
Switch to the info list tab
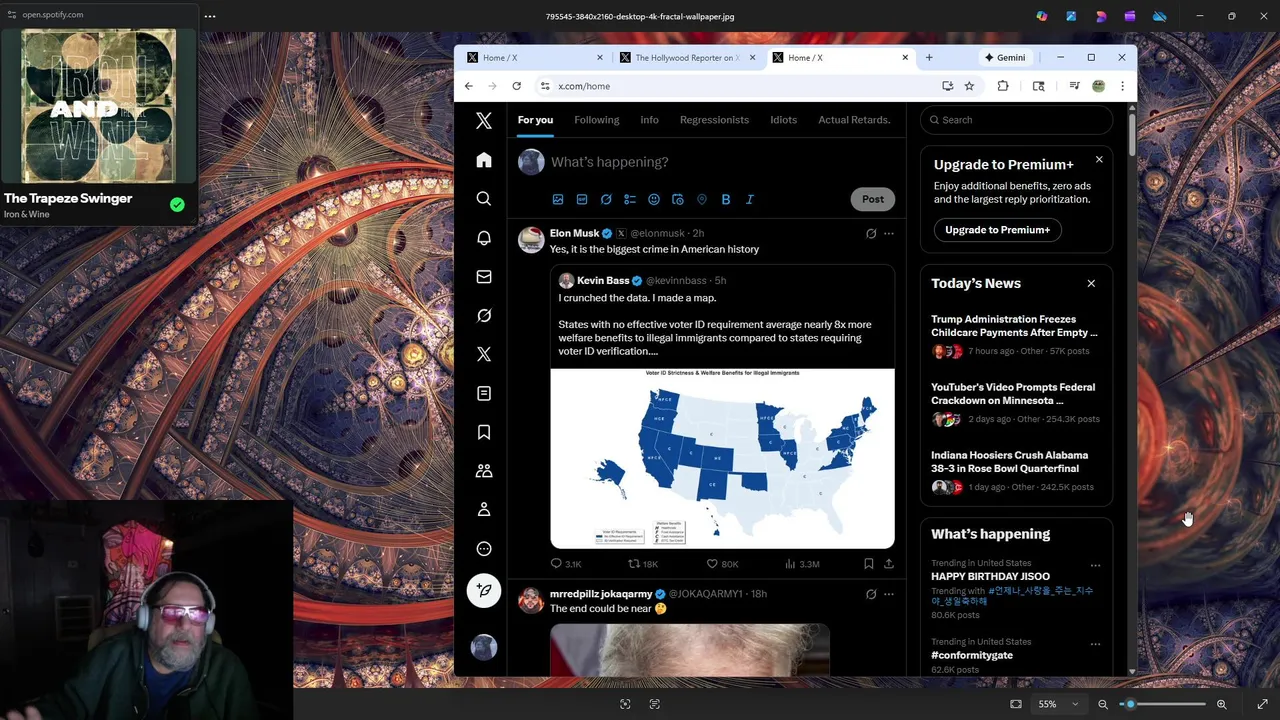point(649,120)
